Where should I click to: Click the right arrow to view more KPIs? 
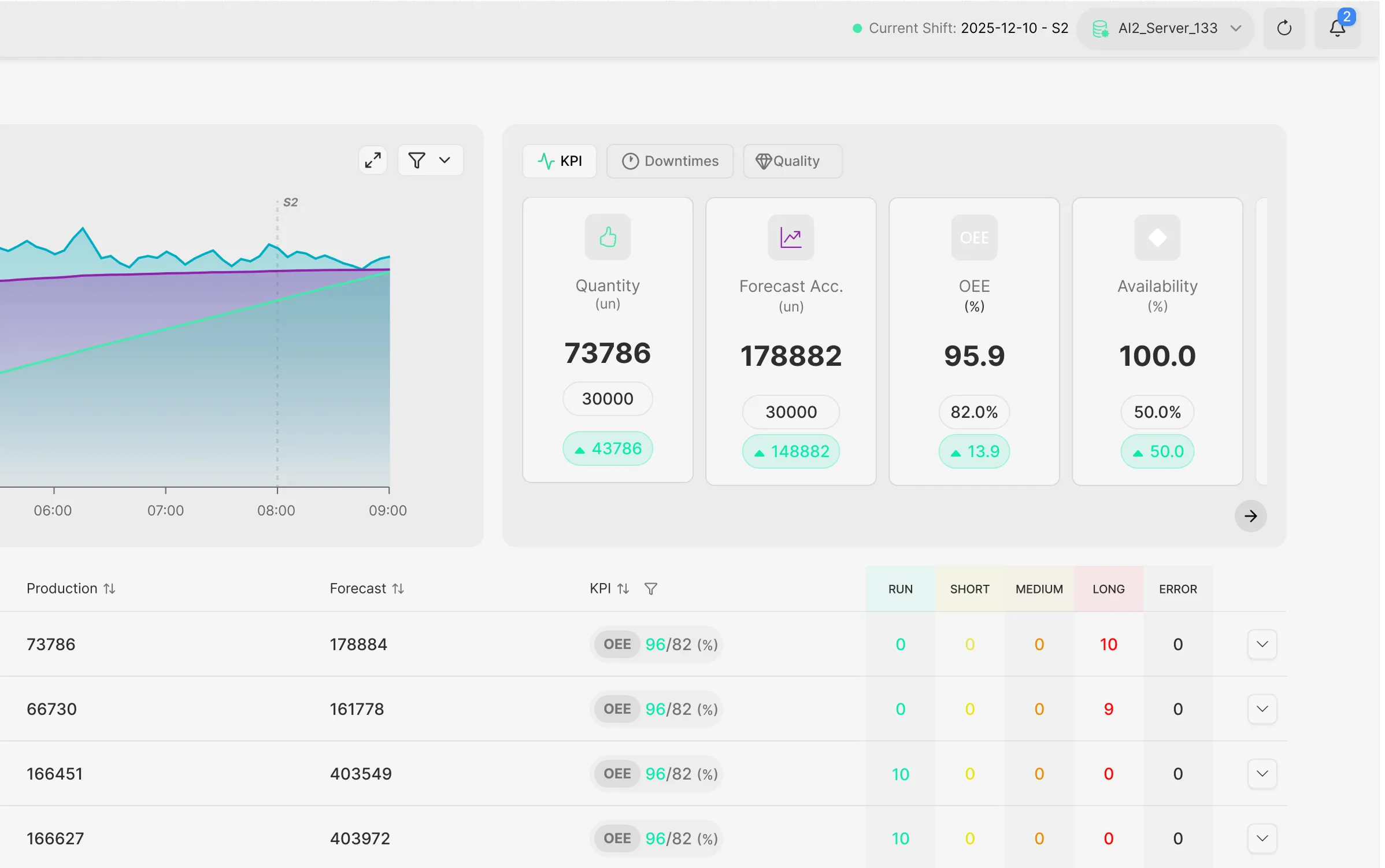(x=1250, y=516)
